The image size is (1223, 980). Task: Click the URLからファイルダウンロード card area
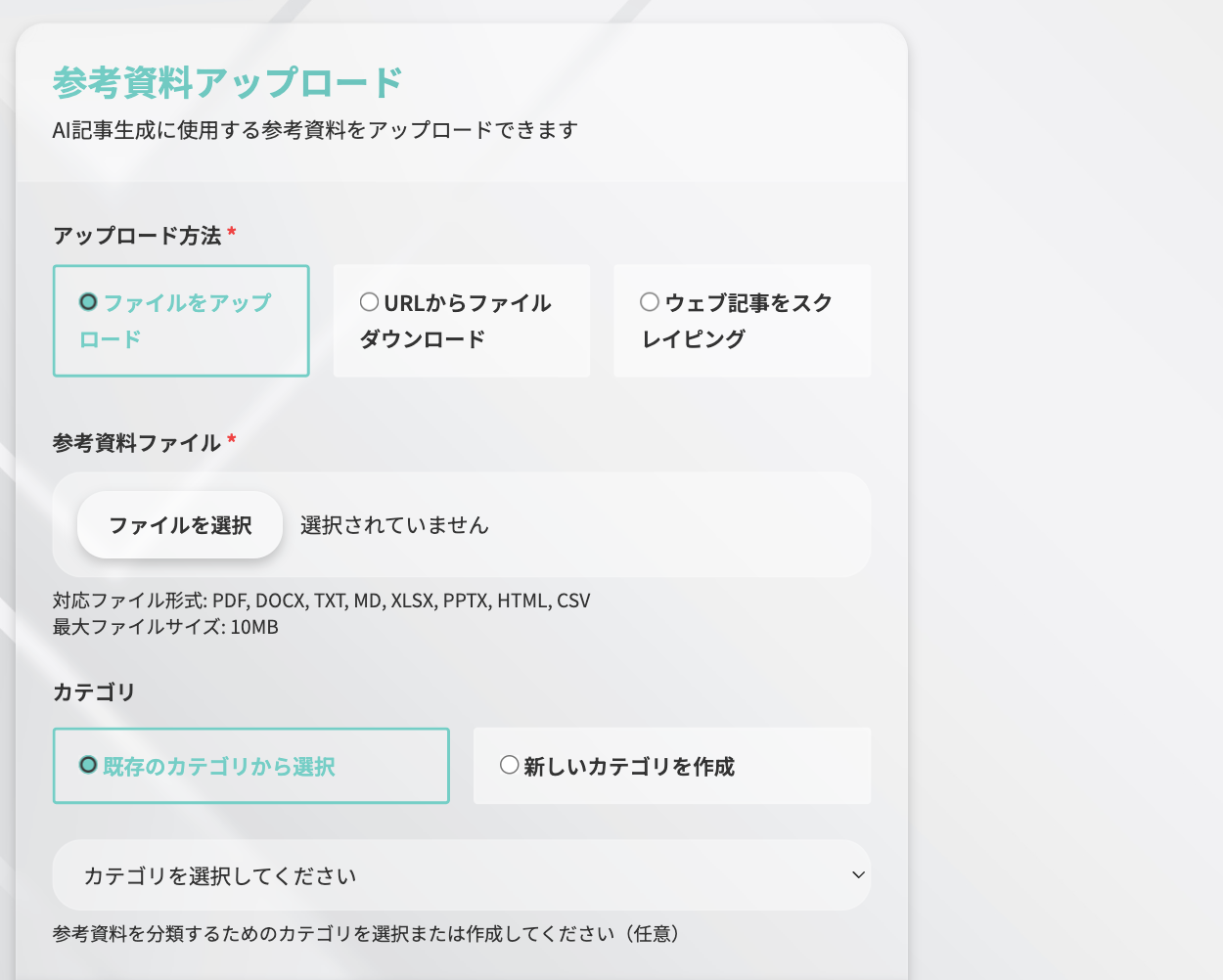[x=461, y=321]
